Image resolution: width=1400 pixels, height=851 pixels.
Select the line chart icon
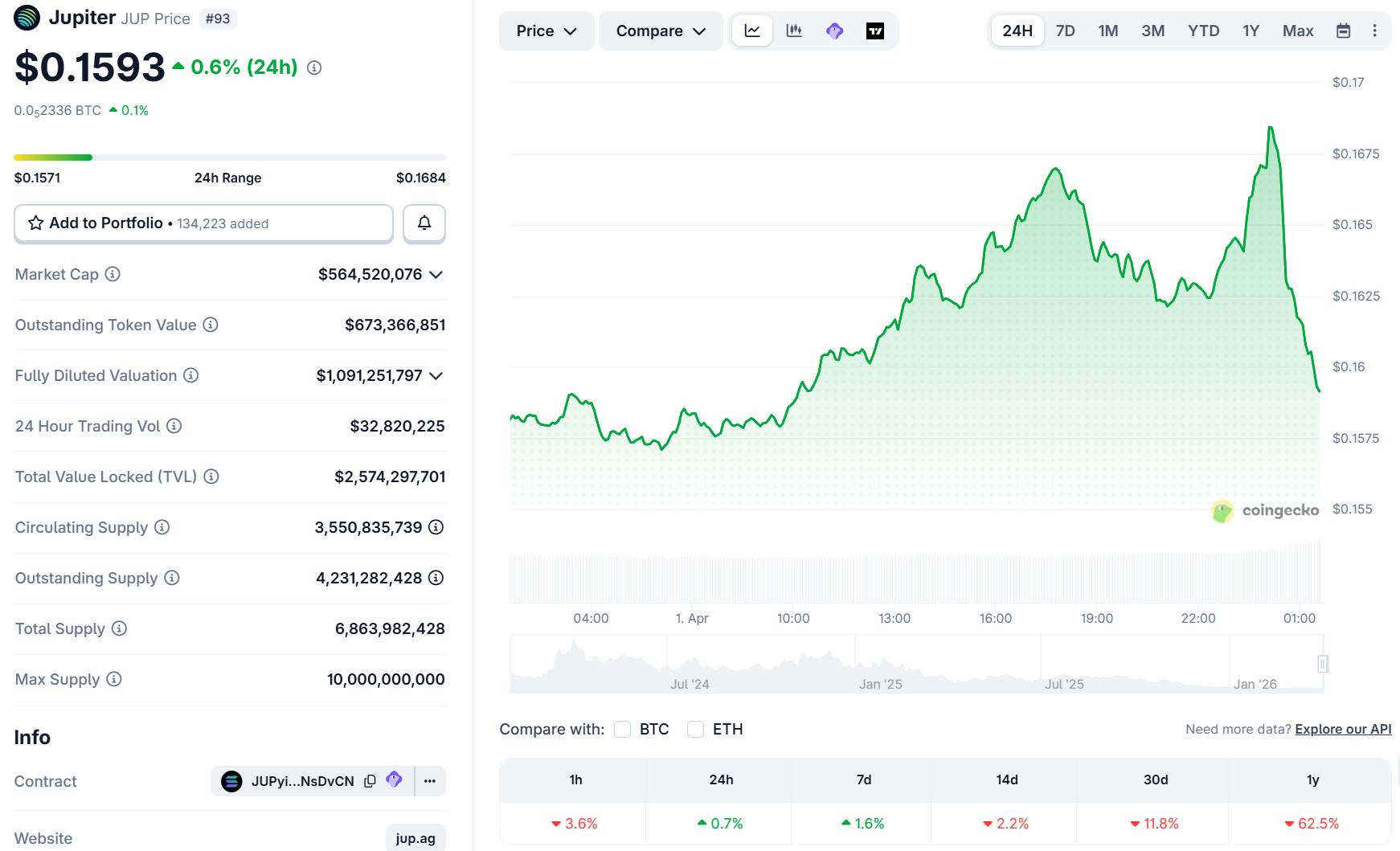tap(752, 31)
